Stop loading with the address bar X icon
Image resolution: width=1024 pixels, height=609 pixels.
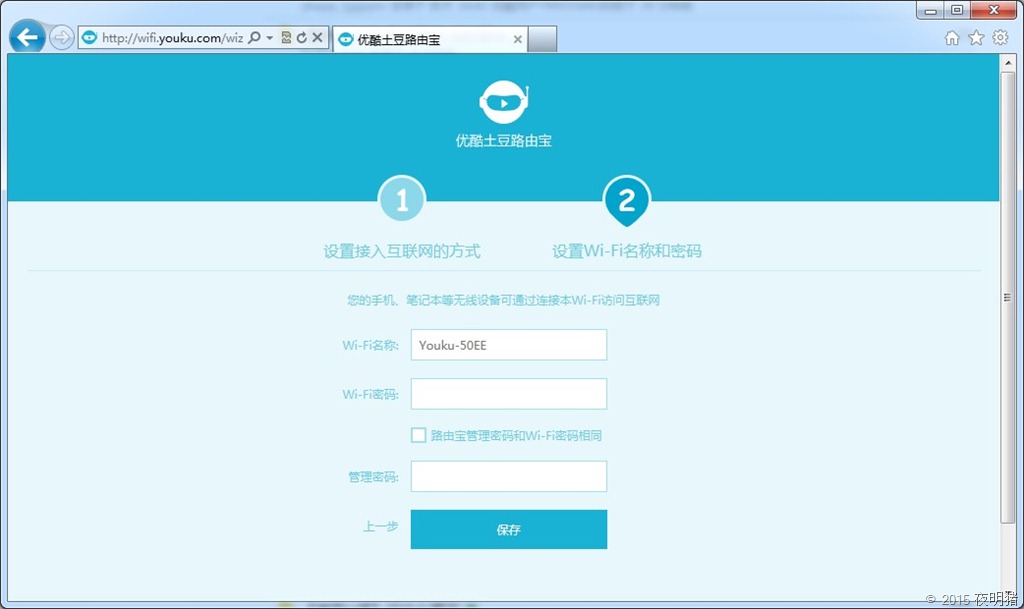click(317, 38)
